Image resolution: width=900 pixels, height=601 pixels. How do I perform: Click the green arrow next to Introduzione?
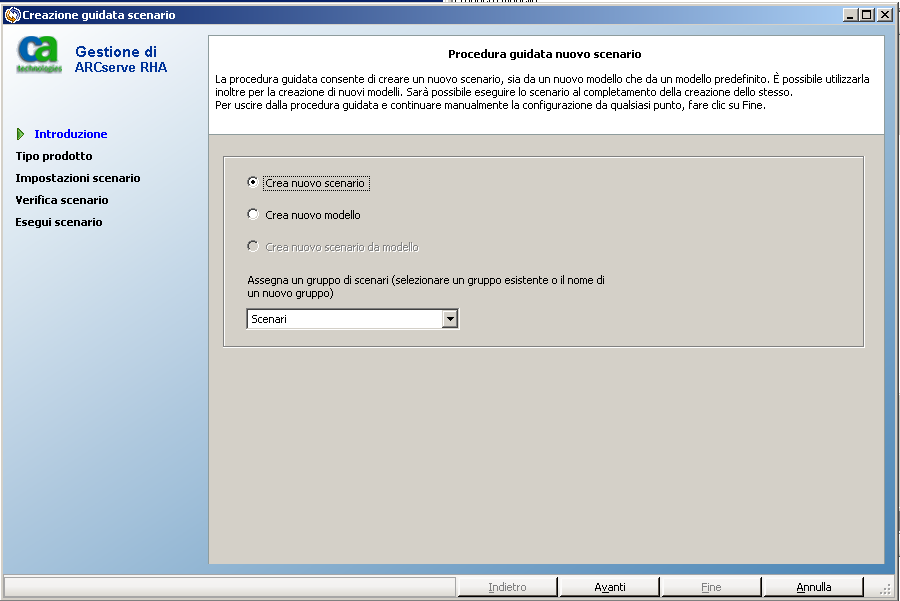point(21,134)
